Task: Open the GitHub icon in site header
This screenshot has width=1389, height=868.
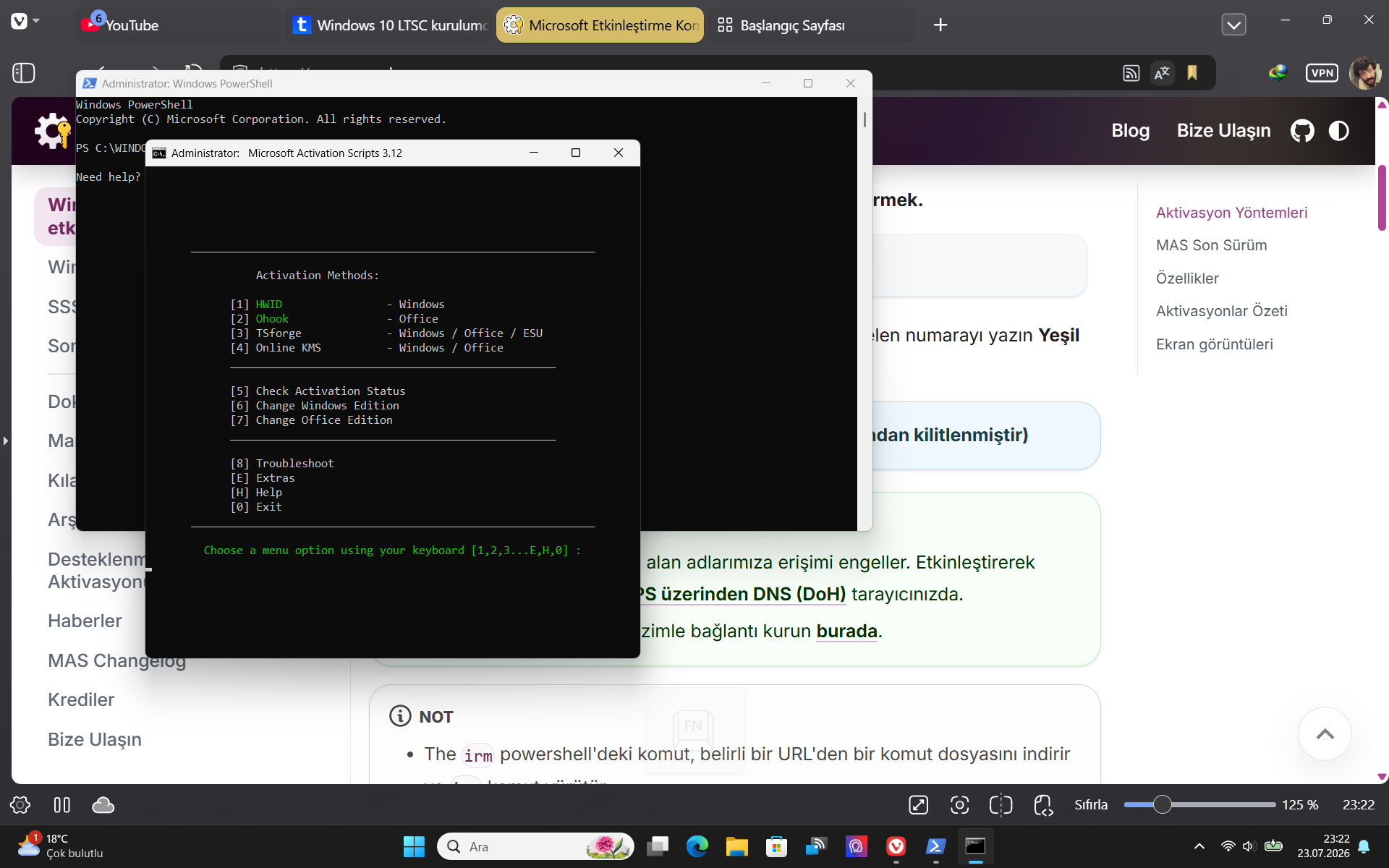Action: coord(1302,131)
